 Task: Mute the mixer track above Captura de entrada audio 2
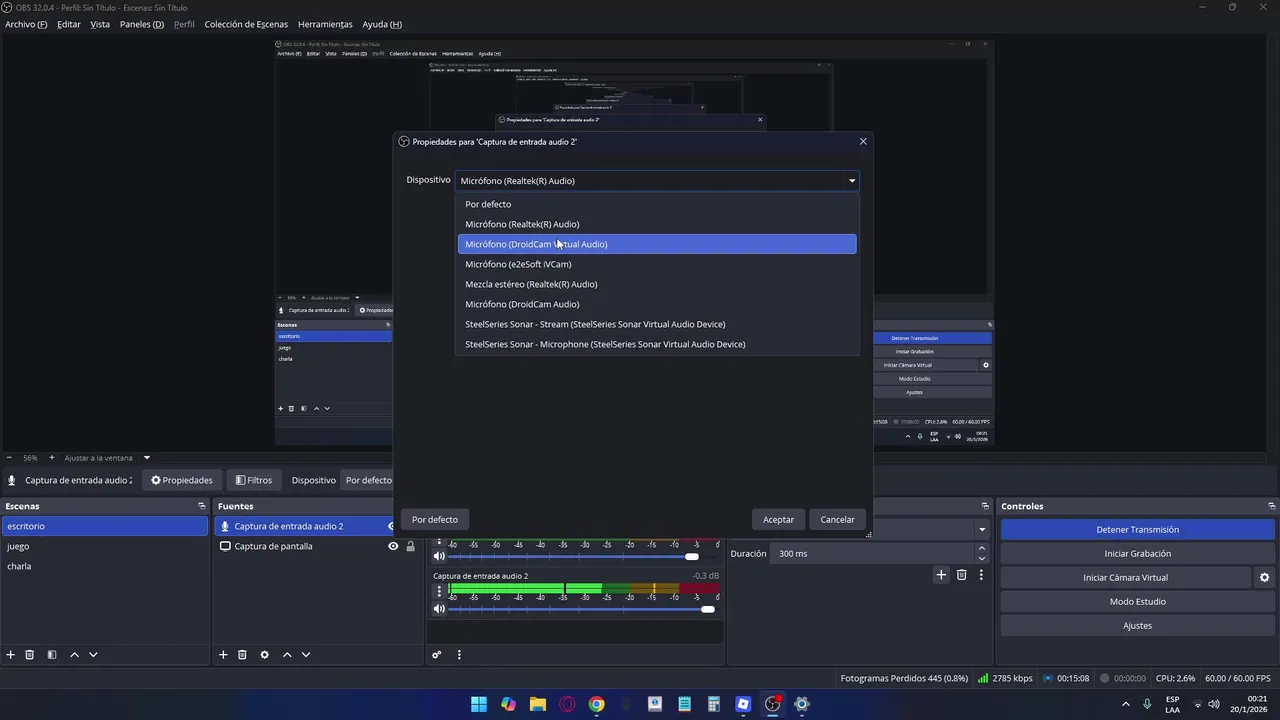pos(439,556)
